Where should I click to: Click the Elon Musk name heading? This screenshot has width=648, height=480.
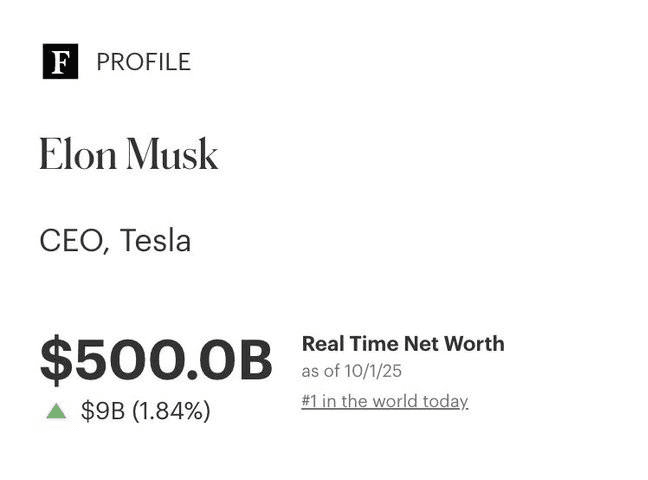pyautogui.click(x=128, y=155)
